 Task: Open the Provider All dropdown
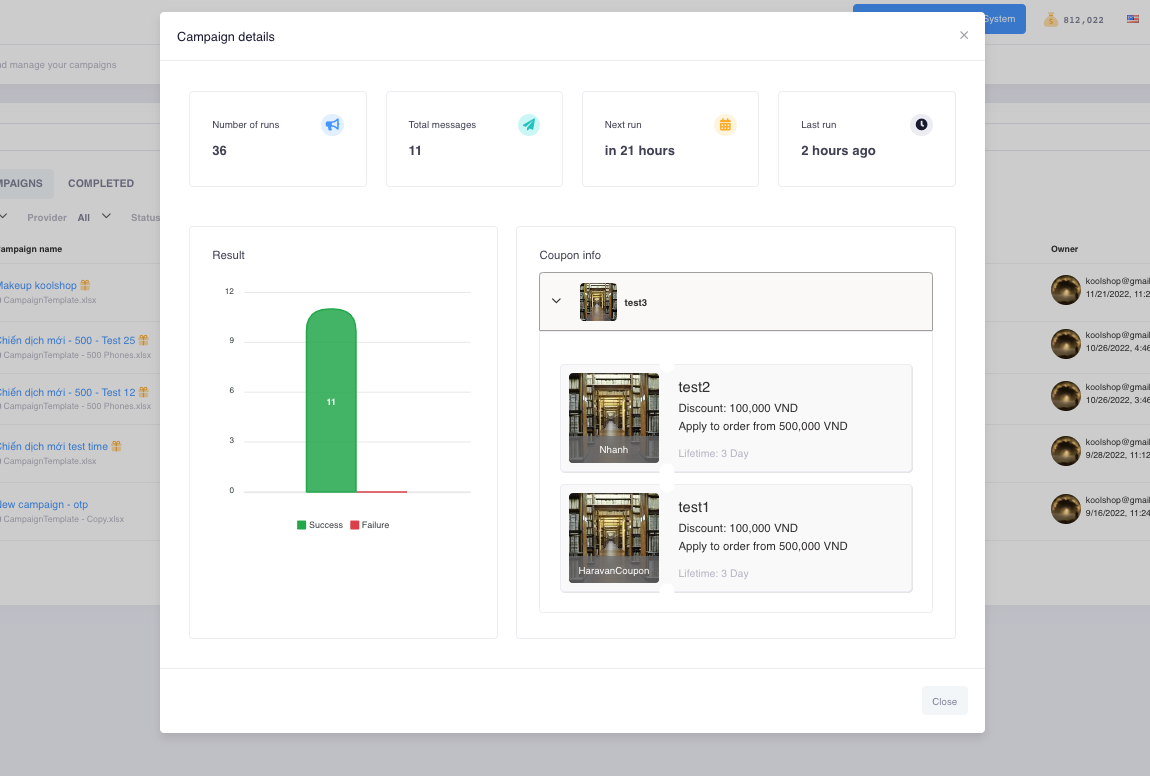point(94,217)
